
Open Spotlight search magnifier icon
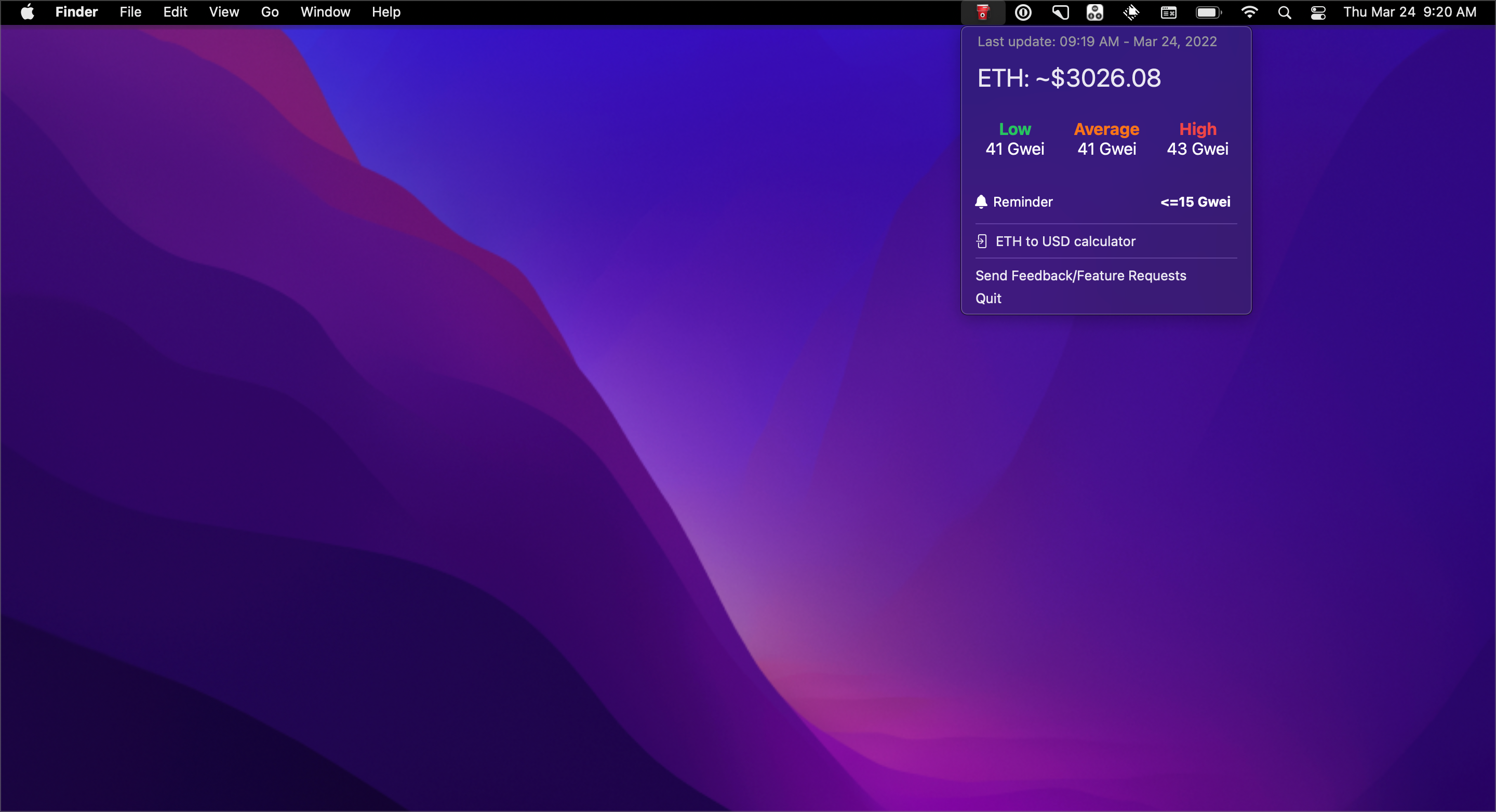(1285, 12)
